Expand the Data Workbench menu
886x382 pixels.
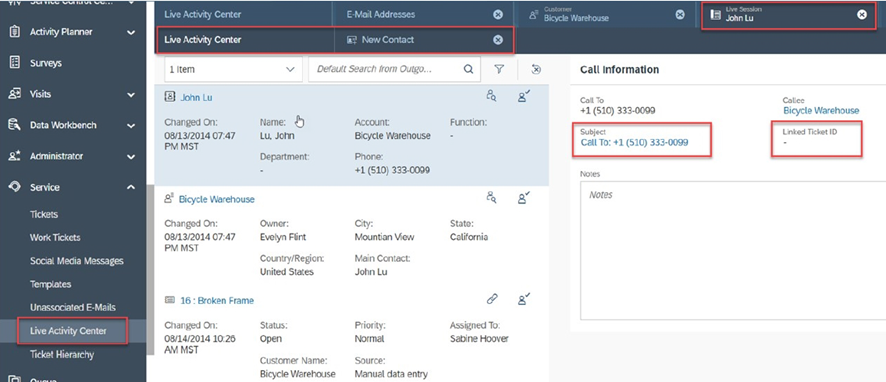[x=131, y=125]
